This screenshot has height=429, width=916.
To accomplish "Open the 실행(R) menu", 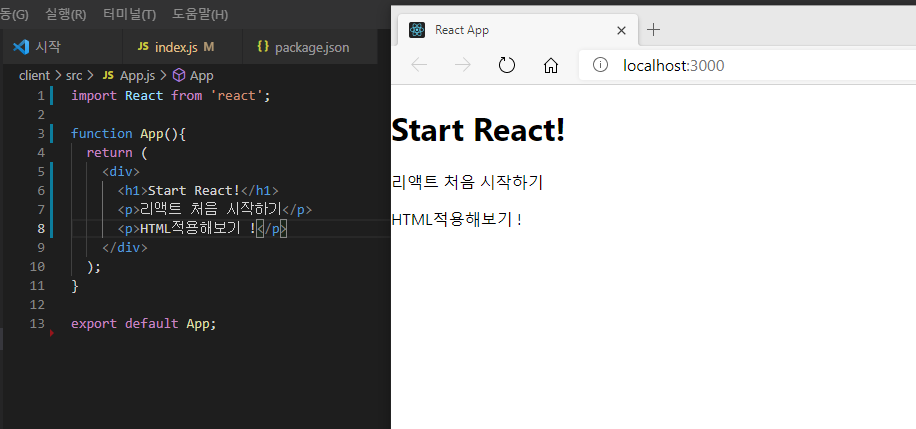I will click(65, 15).
